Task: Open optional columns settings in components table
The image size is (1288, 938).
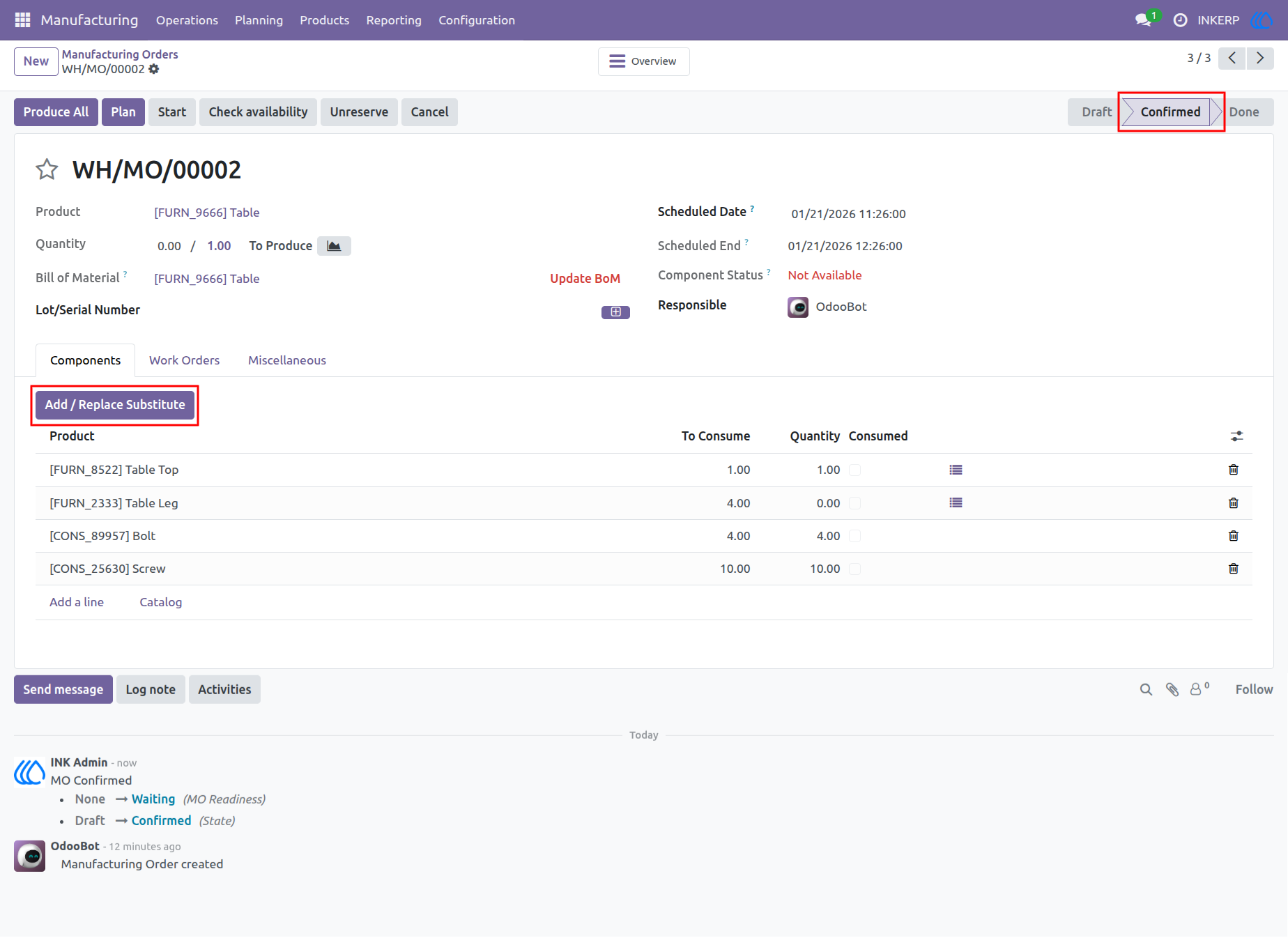Action: [x=1236, y=436]
